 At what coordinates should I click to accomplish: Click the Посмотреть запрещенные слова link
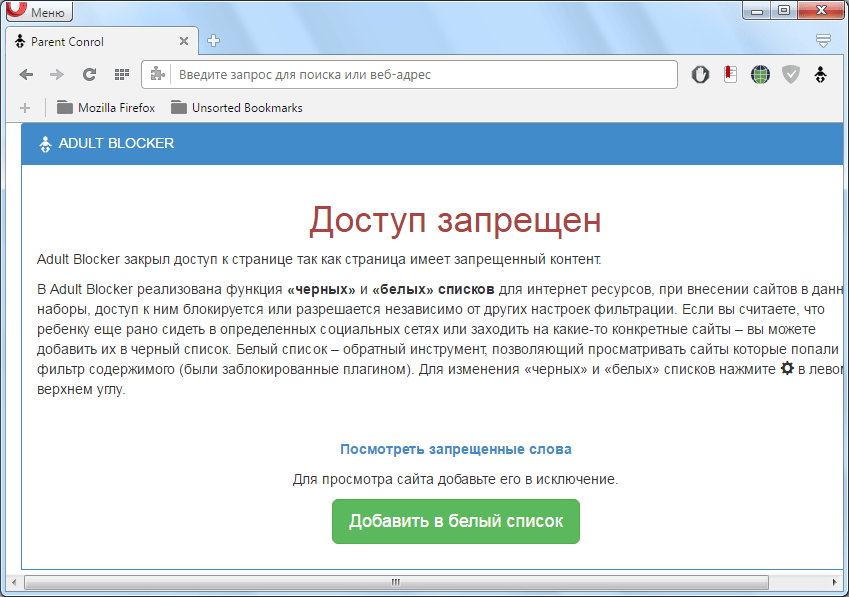(x=455, y=449)
